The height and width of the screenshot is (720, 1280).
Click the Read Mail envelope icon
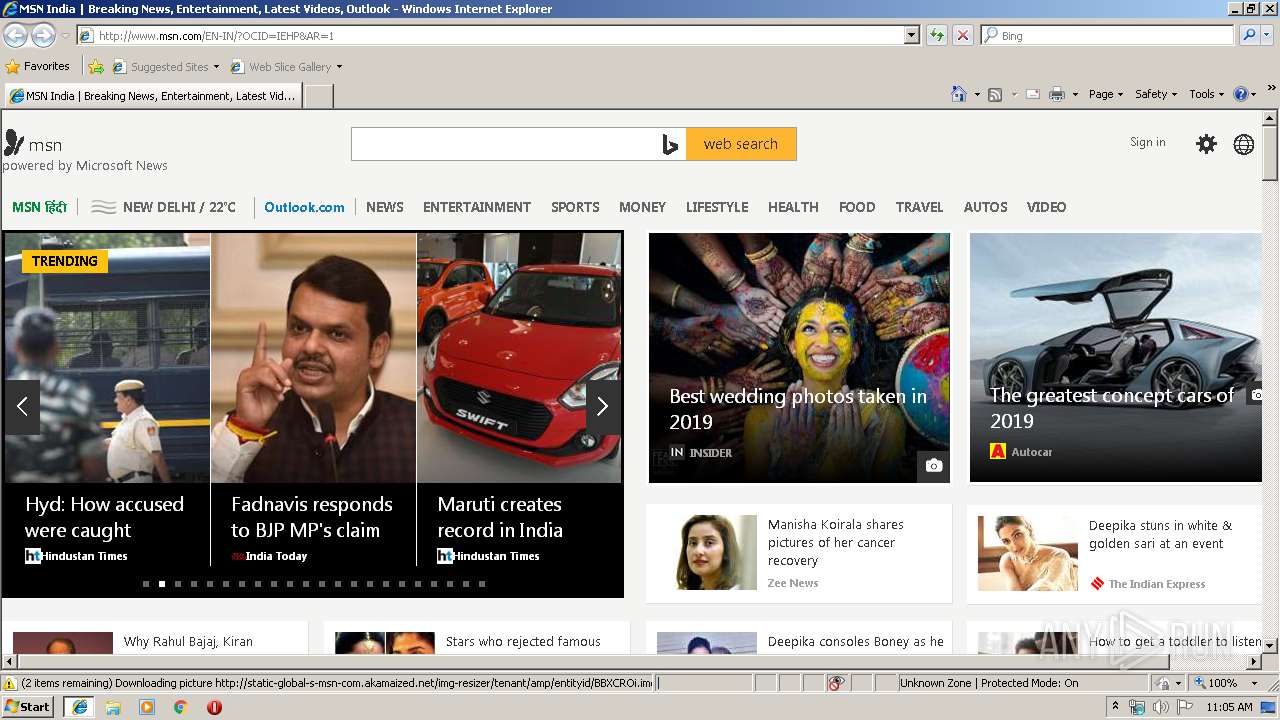coord(1033,94)
